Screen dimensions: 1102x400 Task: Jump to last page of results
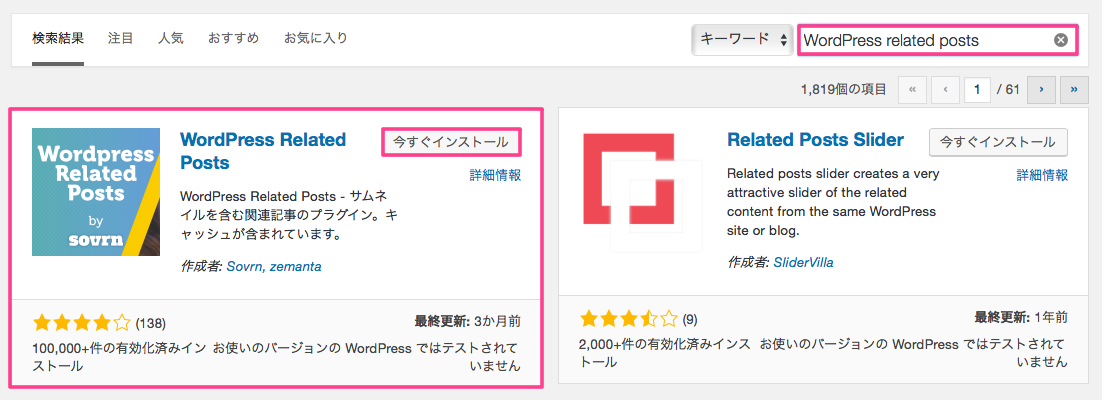1074,89
